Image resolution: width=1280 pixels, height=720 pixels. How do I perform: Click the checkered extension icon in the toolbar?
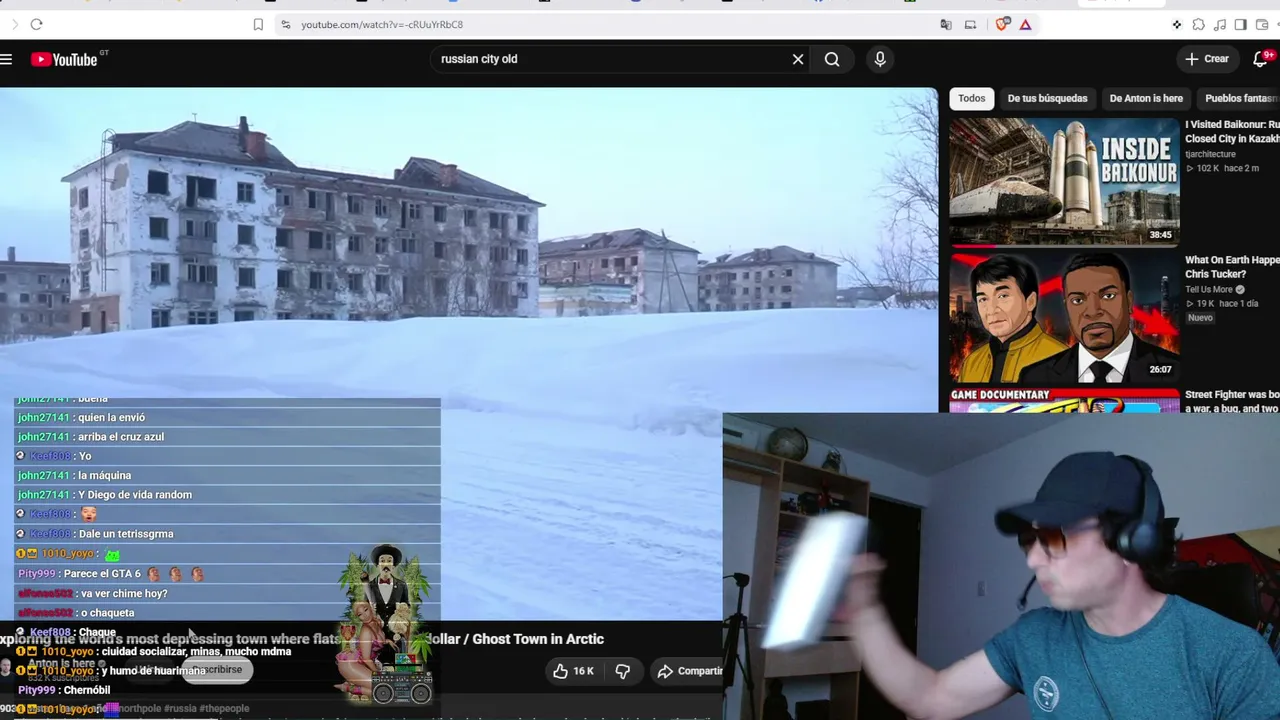1177,24
